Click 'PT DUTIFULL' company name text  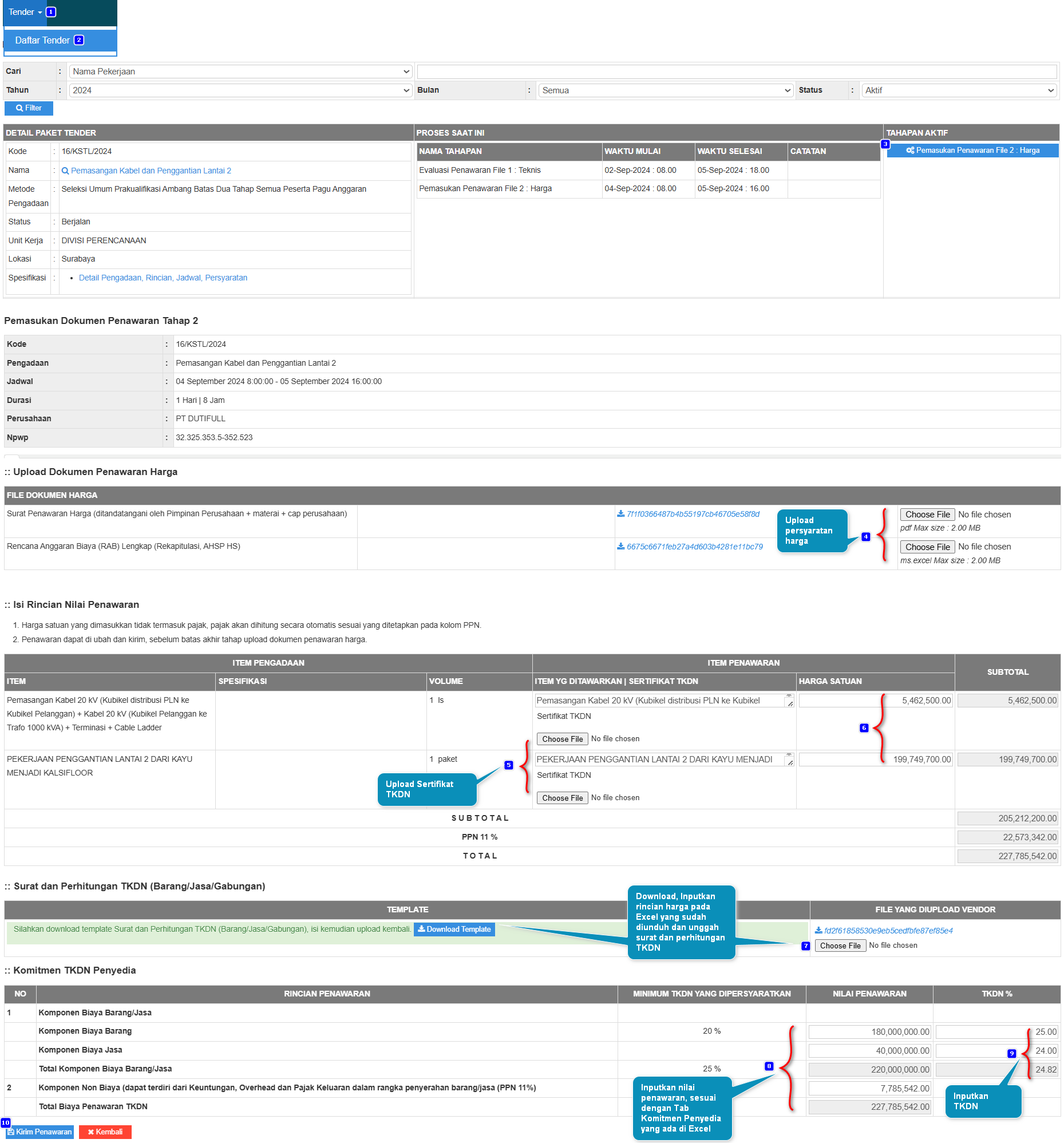pyautogui.click(x=201, y=418)
